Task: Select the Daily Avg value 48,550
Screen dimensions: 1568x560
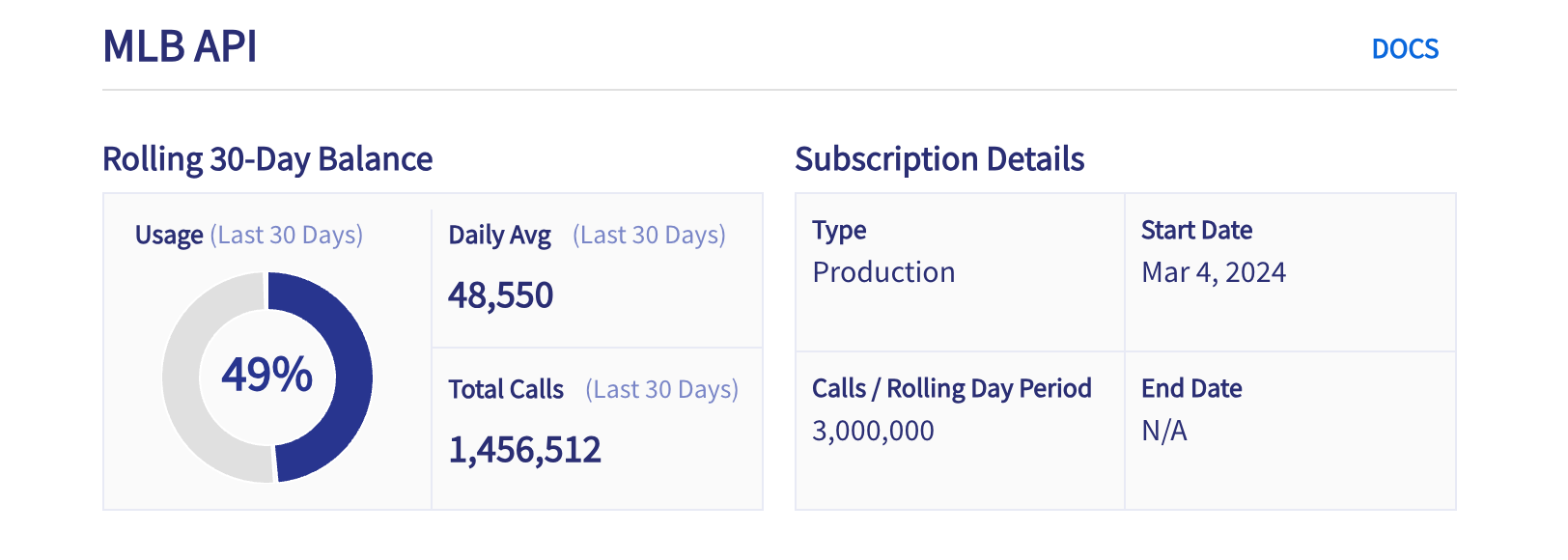Action: (x=500, y=295)
